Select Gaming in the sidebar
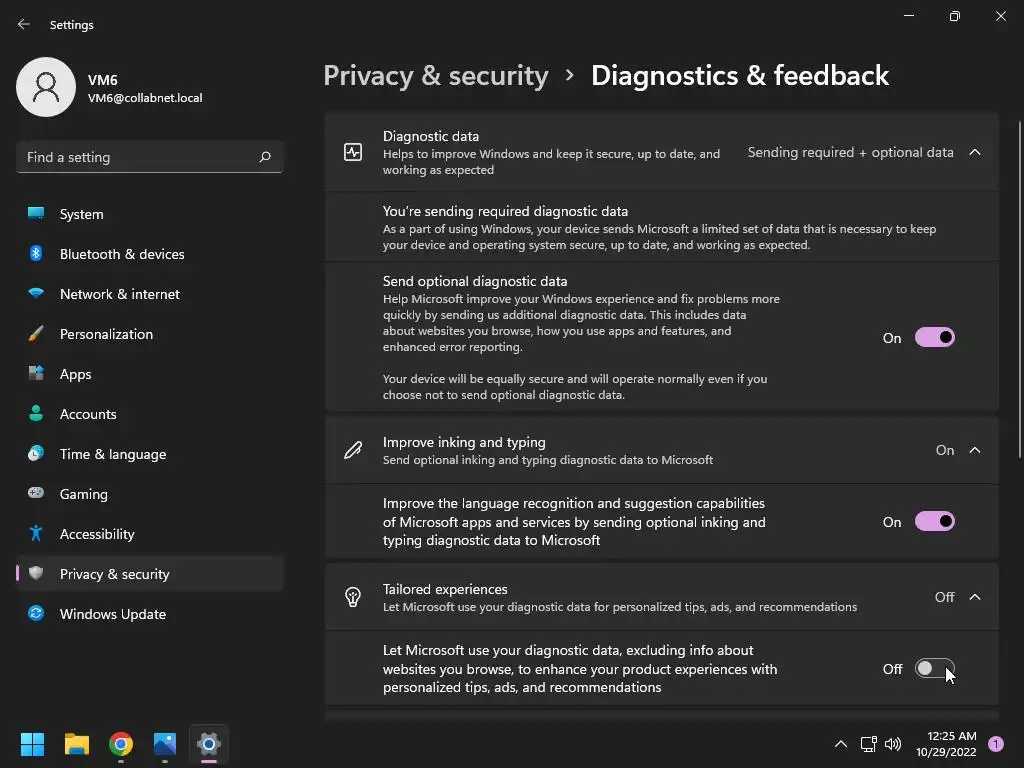 (x=150, y=494)
